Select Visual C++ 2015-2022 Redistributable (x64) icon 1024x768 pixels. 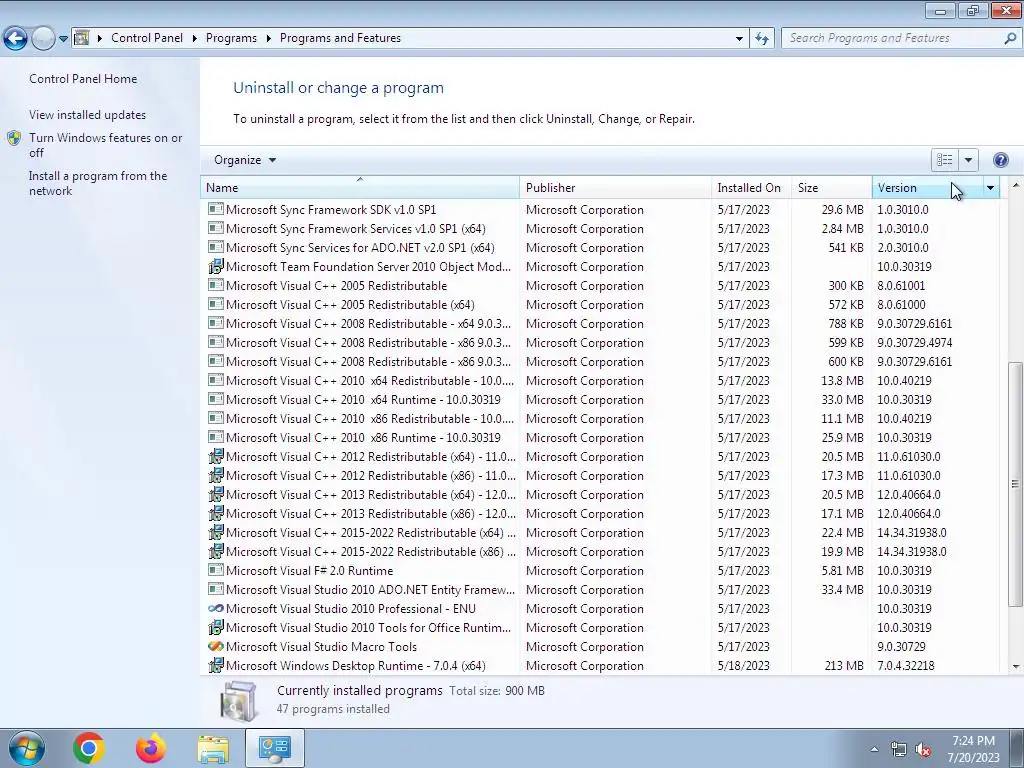point(216,532)
